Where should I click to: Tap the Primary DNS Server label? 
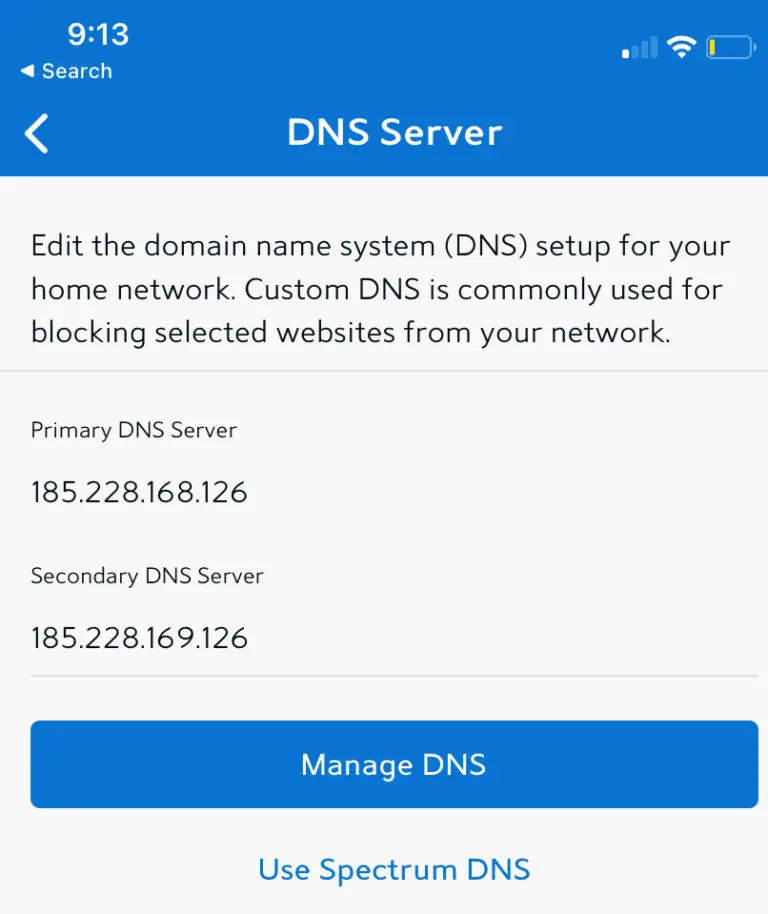point(134,430)
